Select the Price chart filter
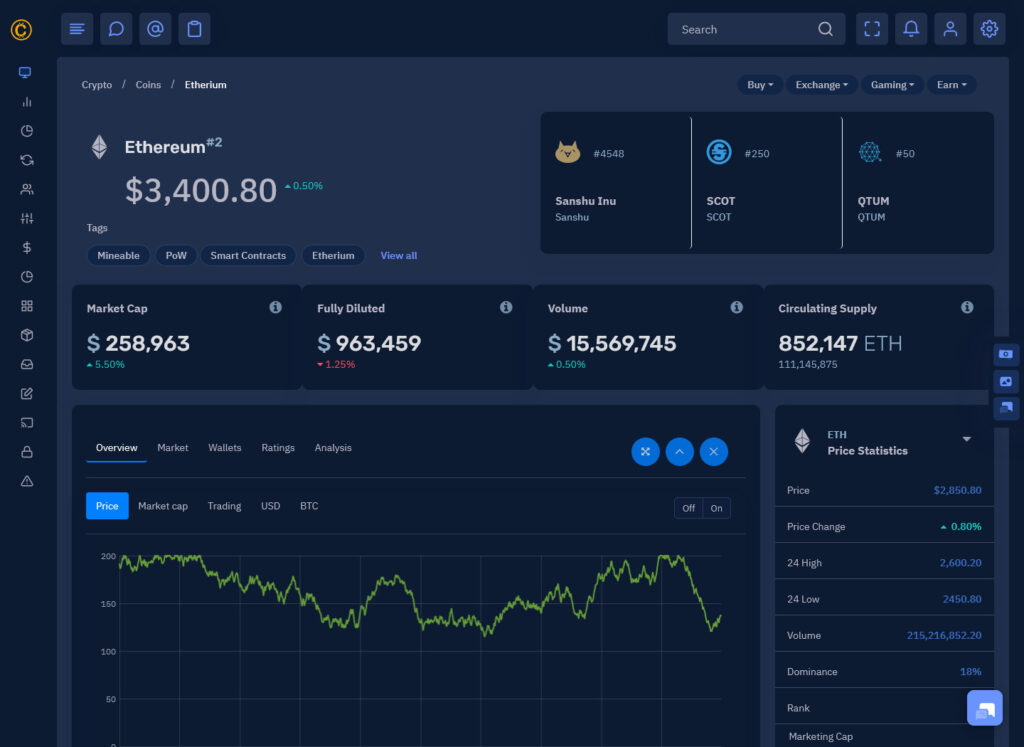 click(107, 506)
